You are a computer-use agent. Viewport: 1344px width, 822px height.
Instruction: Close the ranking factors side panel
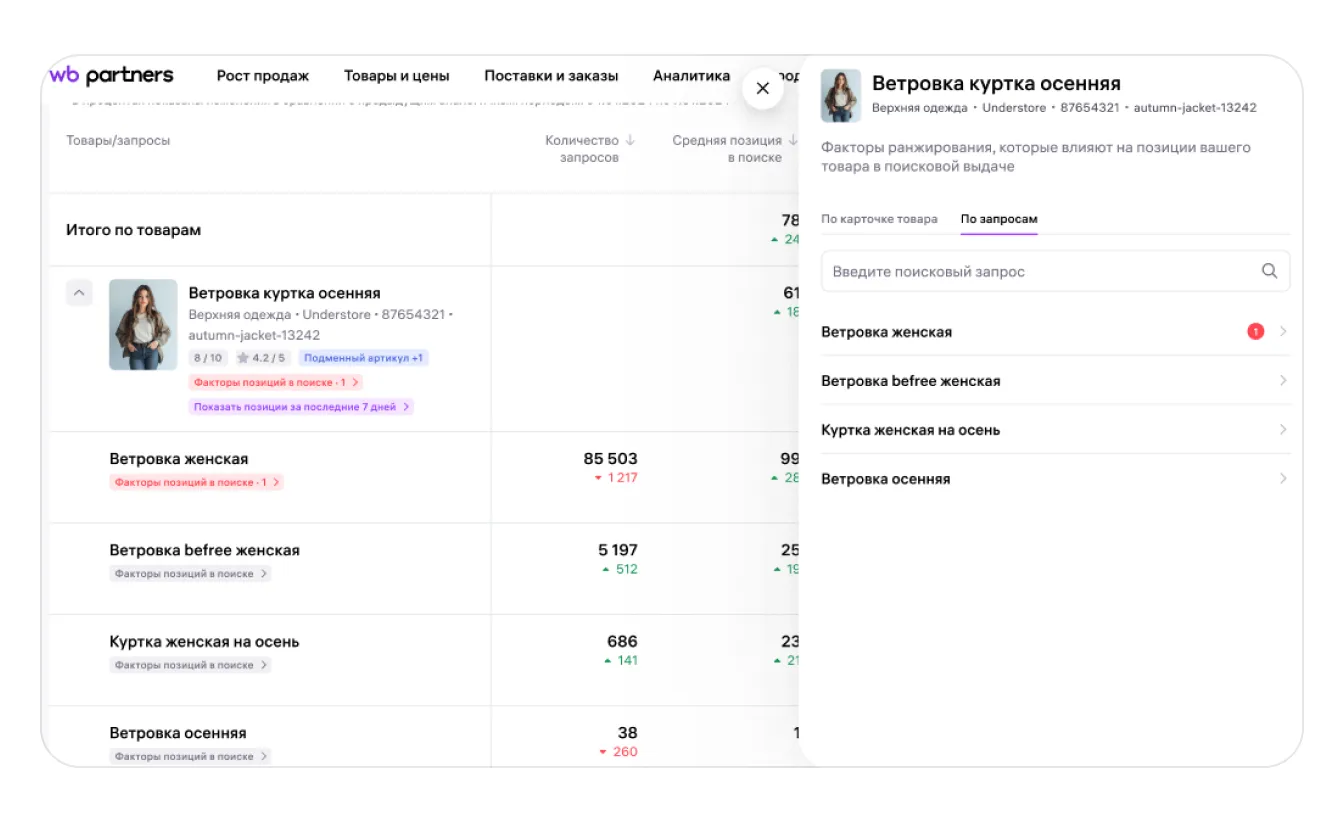pyautogui.click(x=762, y=88)
